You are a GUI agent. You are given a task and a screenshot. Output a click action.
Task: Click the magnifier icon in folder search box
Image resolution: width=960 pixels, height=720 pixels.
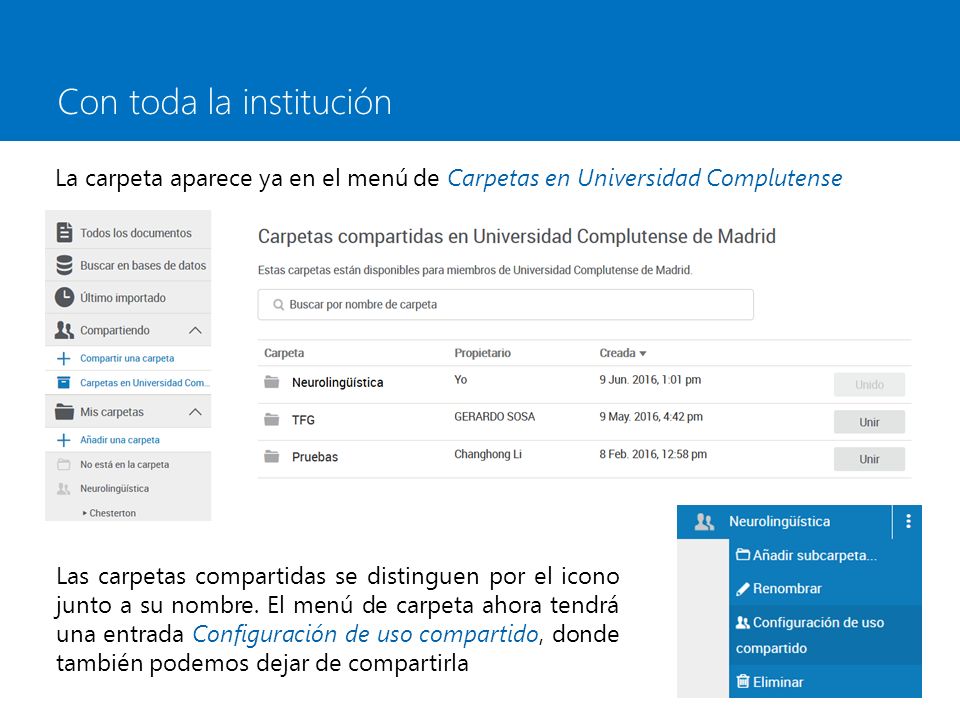[279, 304]
